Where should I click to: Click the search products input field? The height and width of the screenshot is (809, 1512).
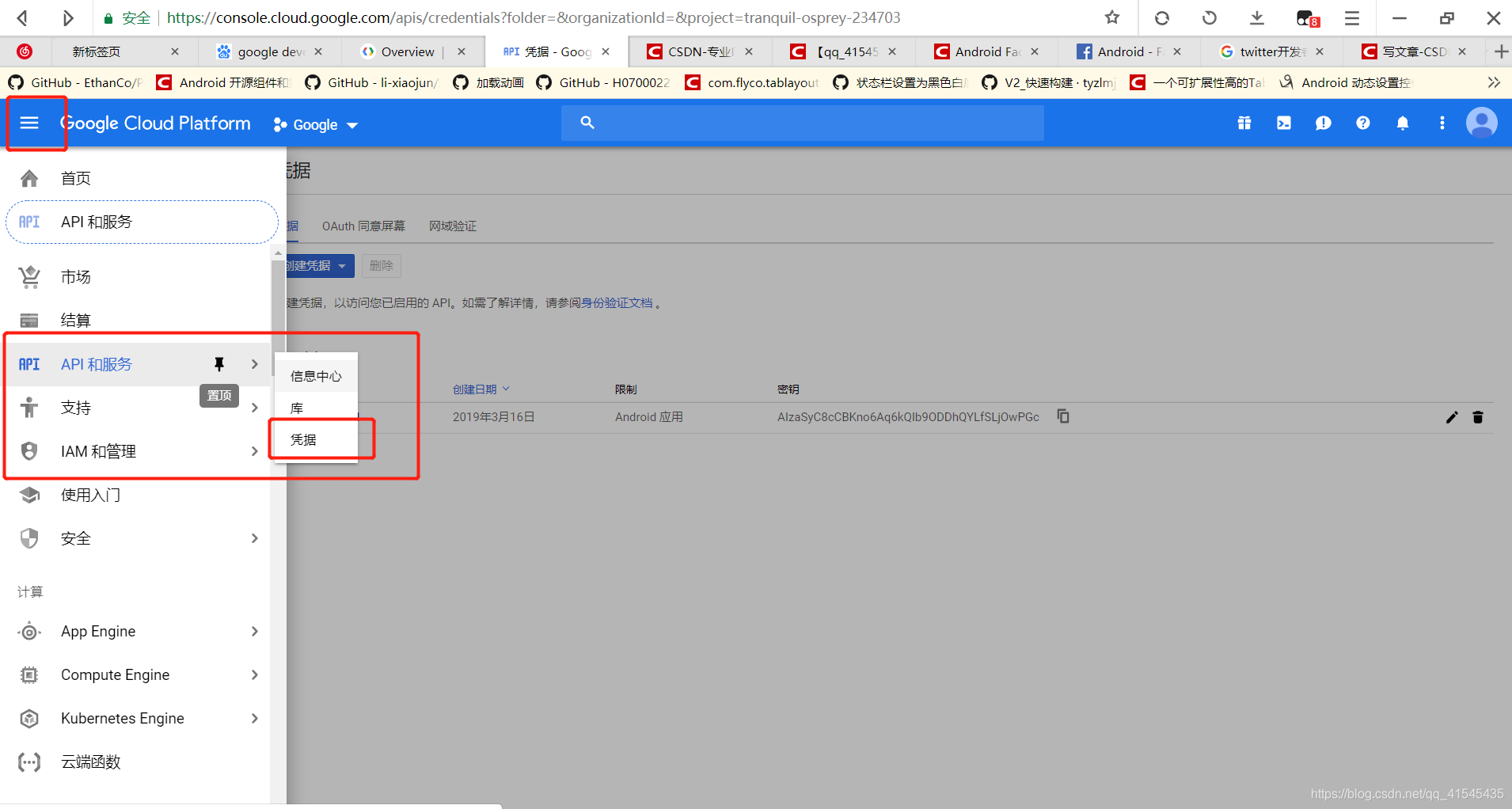[802, 123]
